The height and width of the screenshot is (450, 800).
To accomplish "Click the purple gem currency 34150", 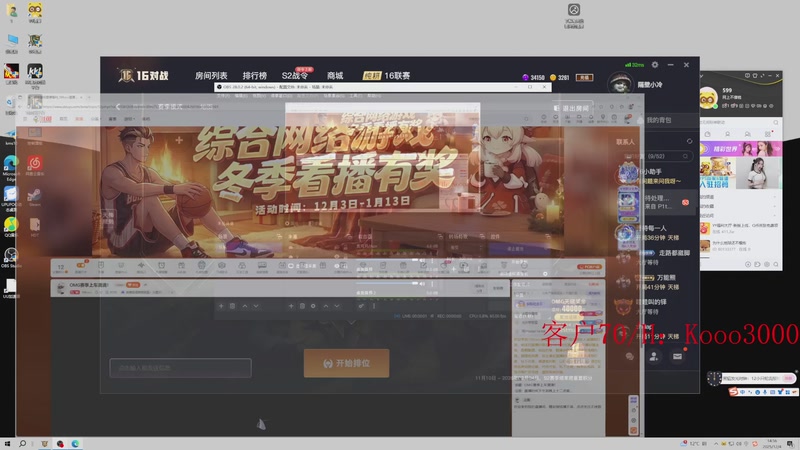I will click(533, 78).
